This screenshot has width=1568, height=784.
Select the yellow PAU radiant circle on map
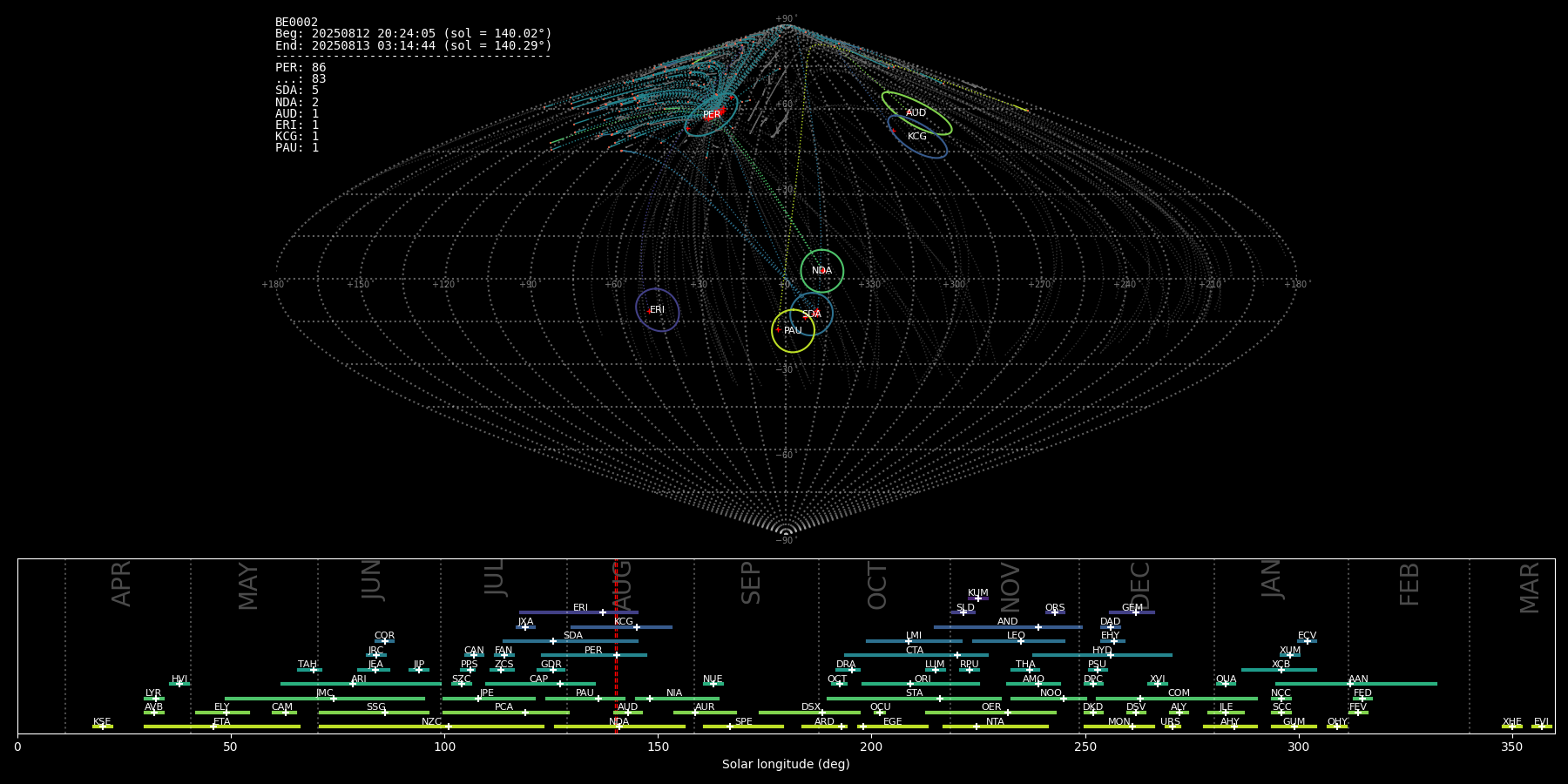click(793, 331)
